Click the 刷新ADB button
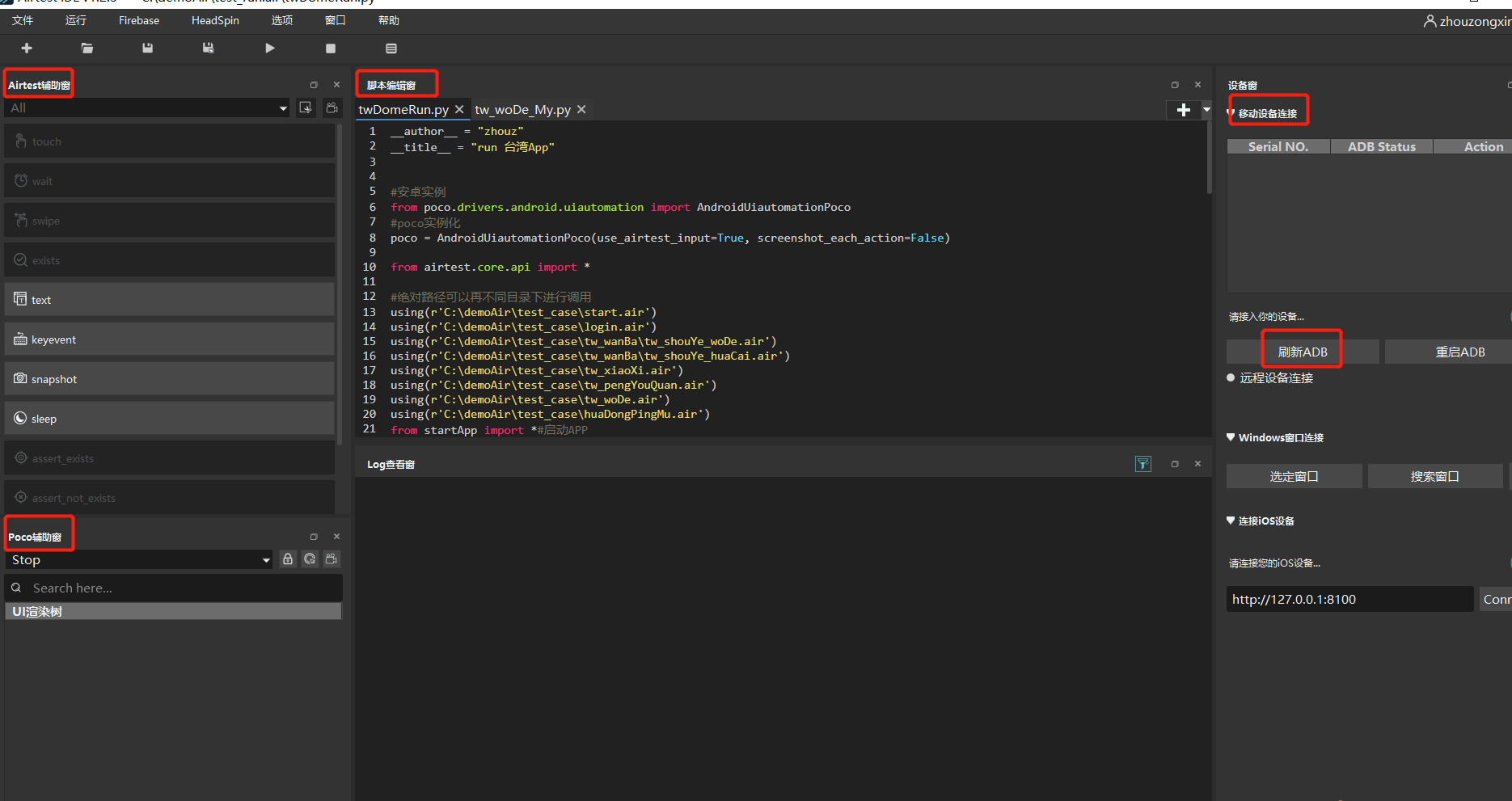 pos(1303,352)
